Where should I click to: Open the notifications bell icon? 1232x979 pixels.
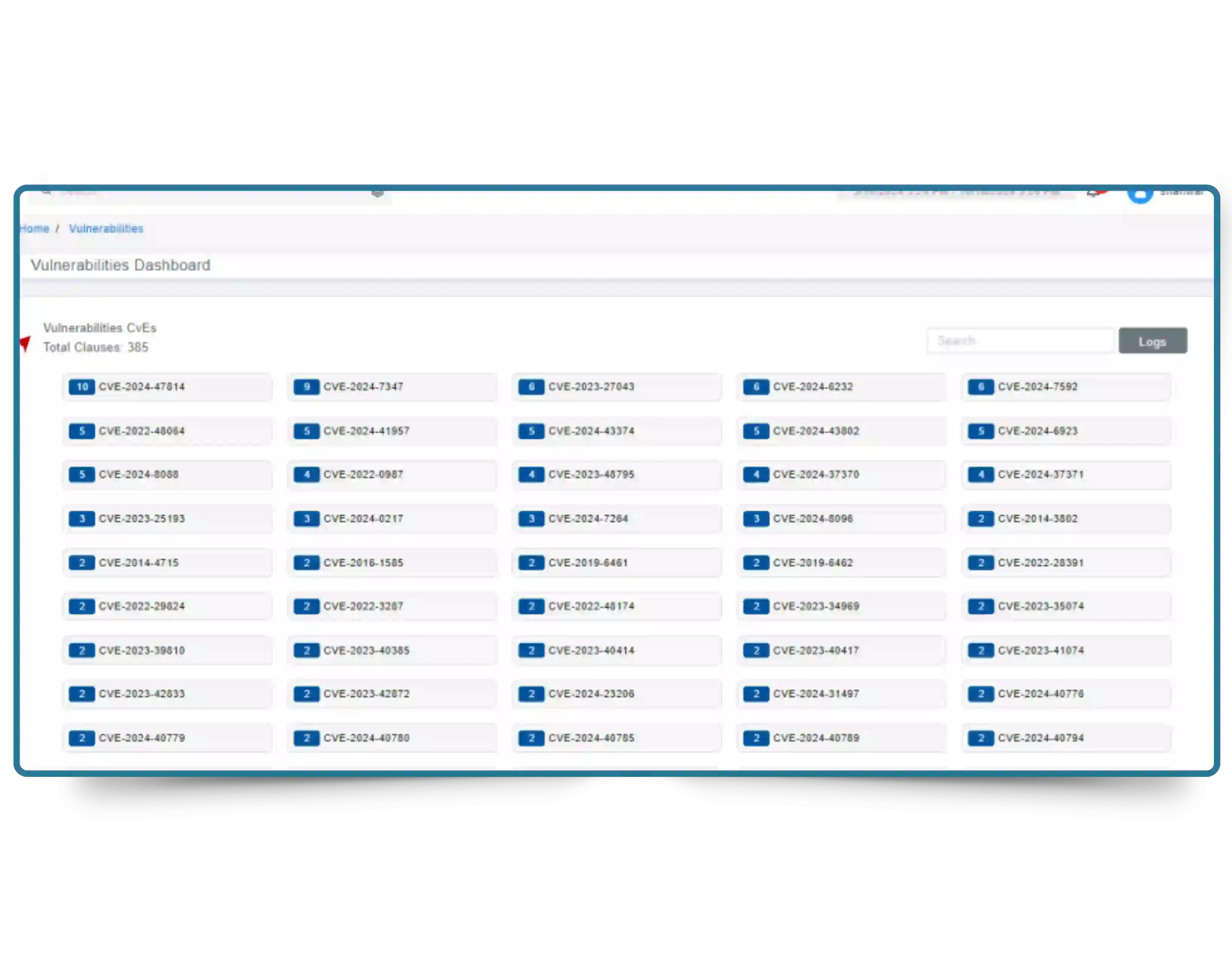tap(1093, 194)
